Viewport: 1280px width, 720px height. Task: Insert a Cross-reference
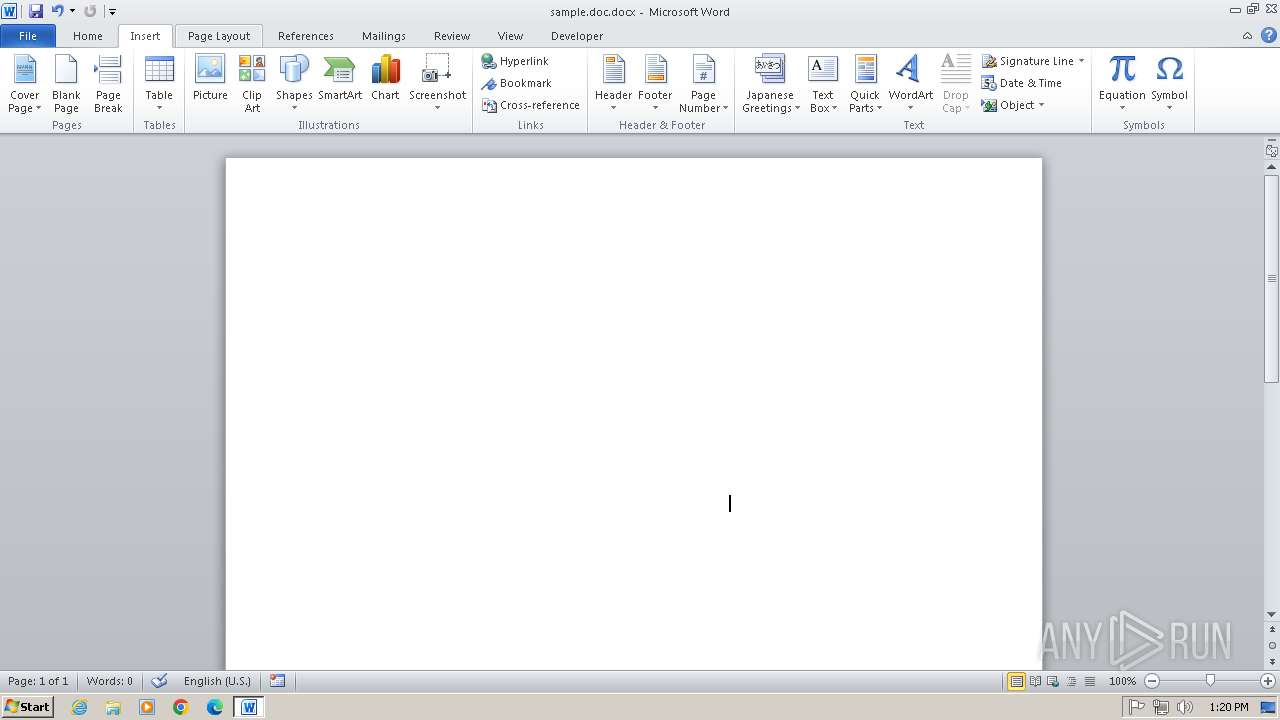pos(530,105)
